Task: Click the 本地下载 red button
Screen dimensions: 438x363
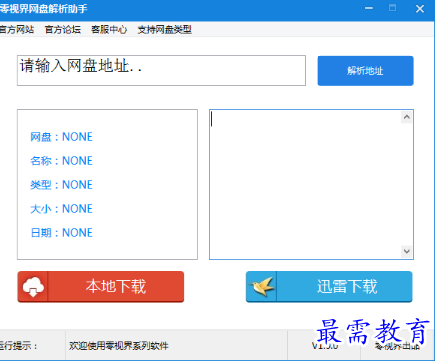Action: (101, 287)
